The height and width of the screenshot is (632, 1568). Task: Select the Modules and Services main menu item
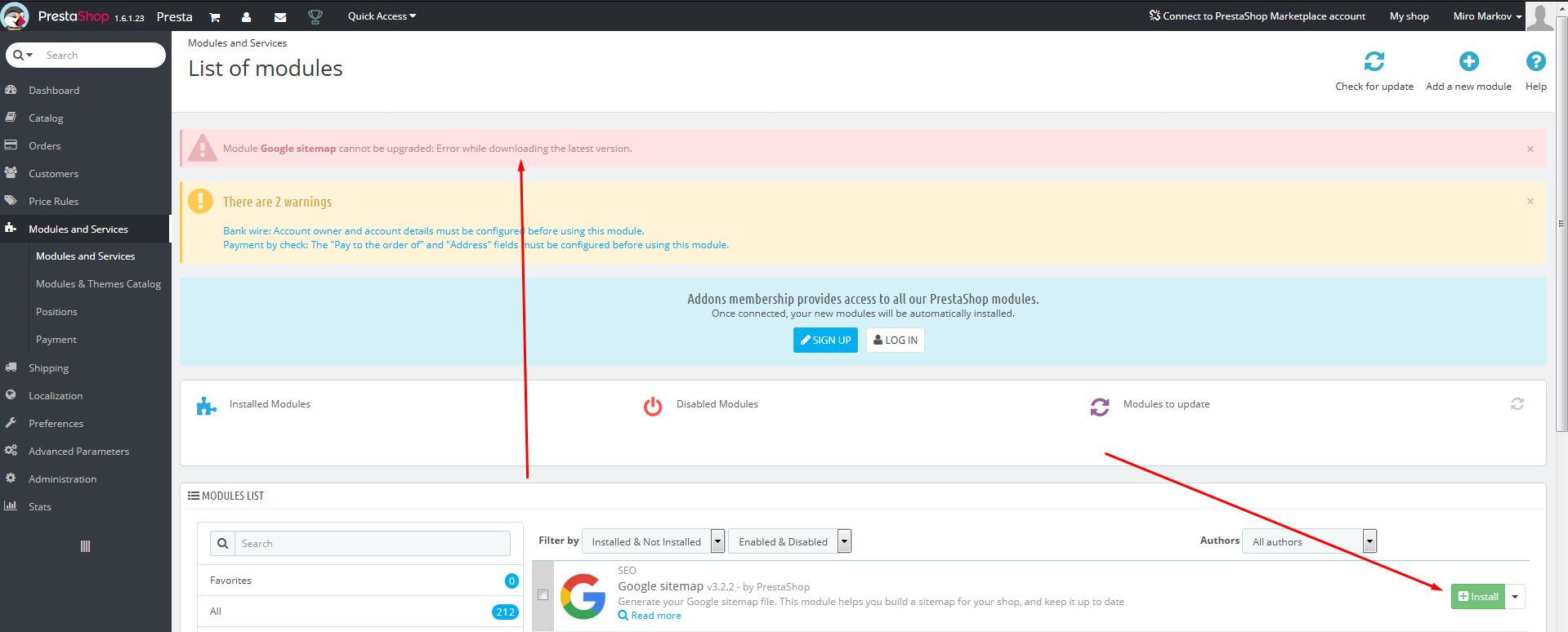(x=86, y=229)
